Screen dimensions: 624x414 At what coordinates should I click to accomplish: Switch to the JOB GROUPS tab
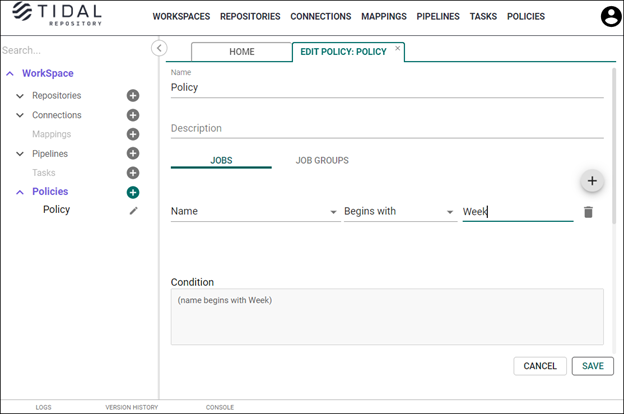click(x=322, y=160)
